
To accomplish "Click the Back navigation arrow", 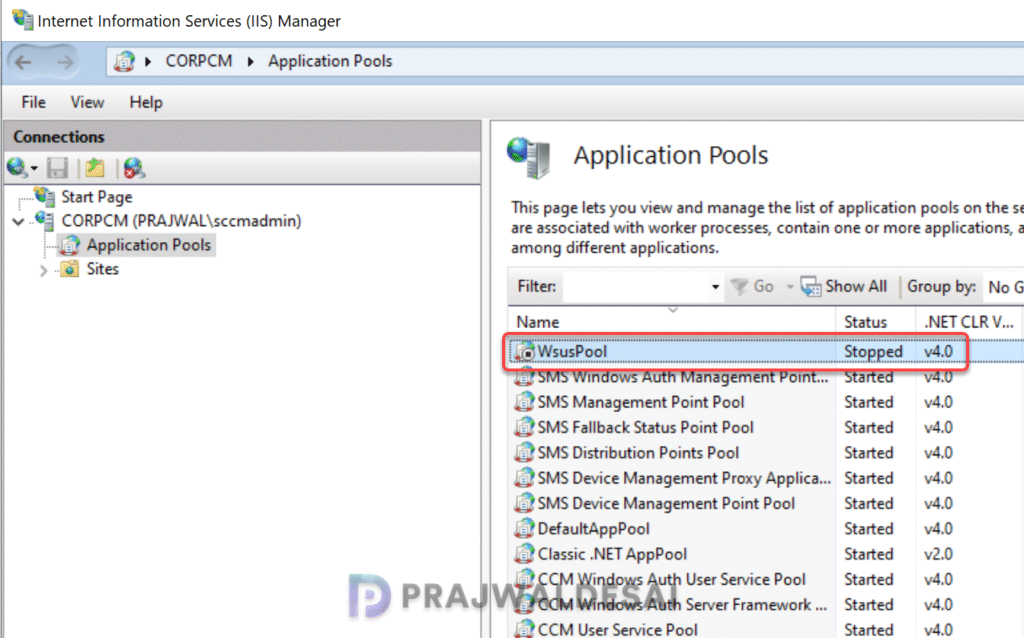I will tap(24, 62).
